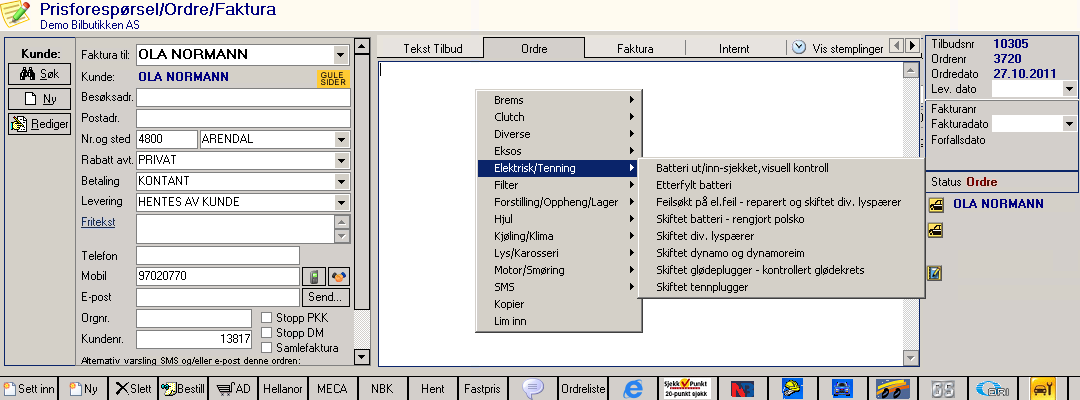Click the yellow hard hat icon
The image size is (1080, 400).
point(793,389)
